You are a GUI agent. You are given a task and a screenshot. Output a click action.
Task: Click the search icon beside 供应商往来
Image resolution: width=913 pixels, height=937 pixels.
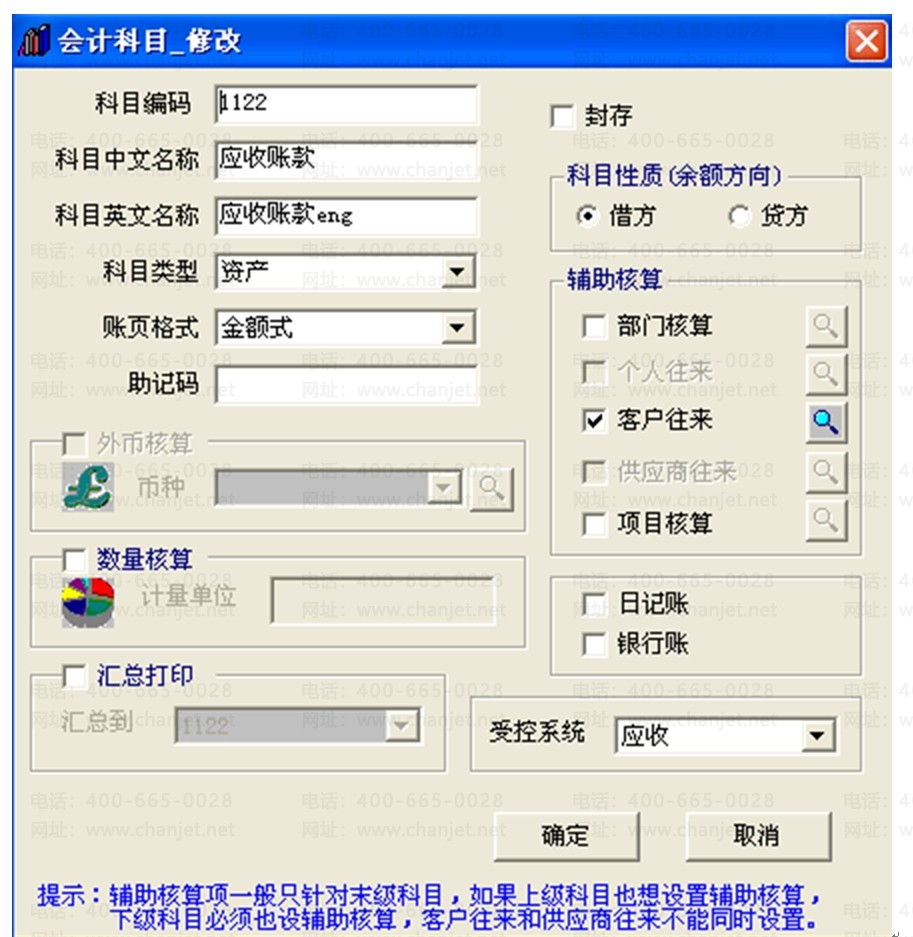(826, 472)
